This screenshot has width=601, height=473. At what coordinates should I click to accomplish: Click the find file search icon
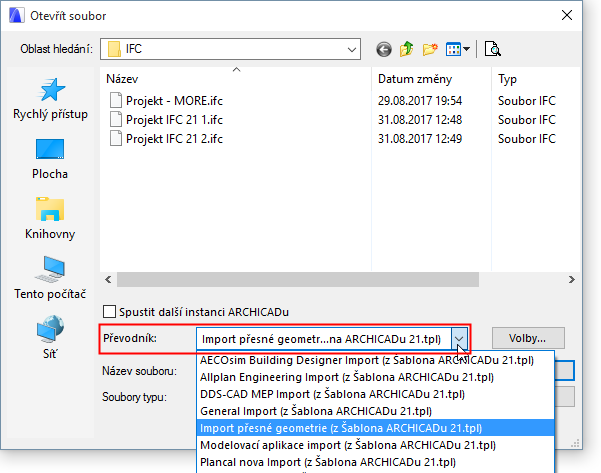(x=493, y=49)
